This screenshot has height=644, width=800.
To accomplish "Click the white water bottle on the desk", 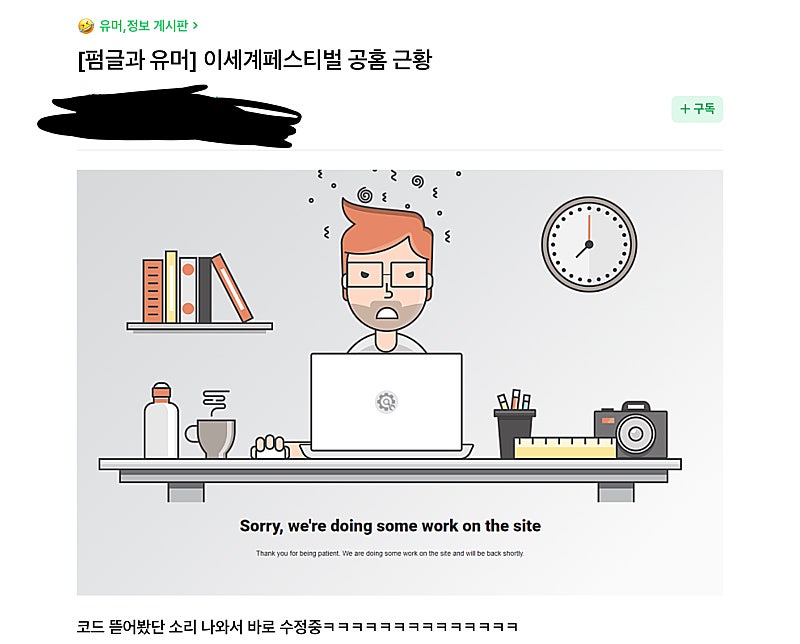I will click(x=161, y=420).
